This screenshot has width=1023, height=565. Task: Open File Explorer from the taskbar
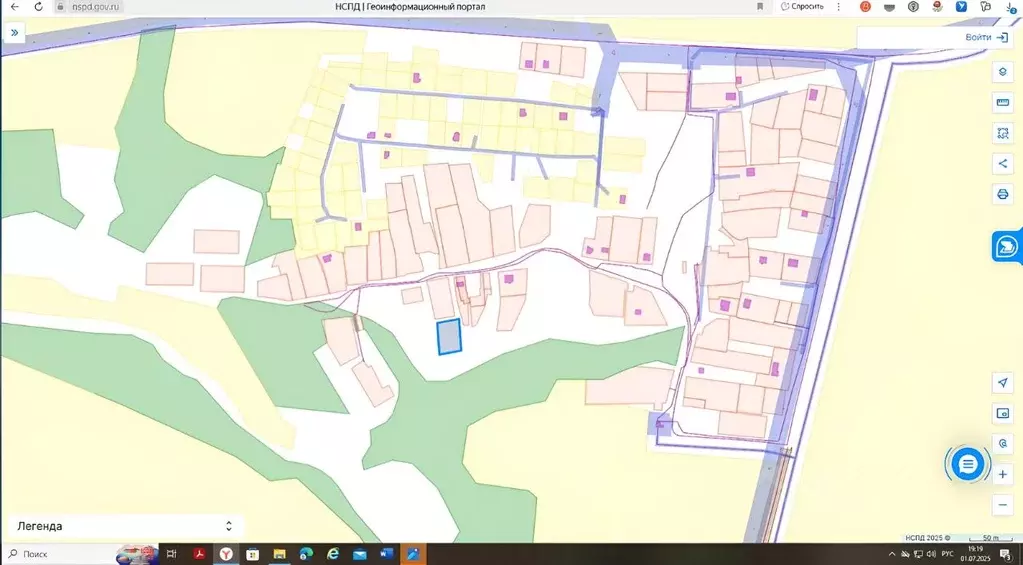279,555
